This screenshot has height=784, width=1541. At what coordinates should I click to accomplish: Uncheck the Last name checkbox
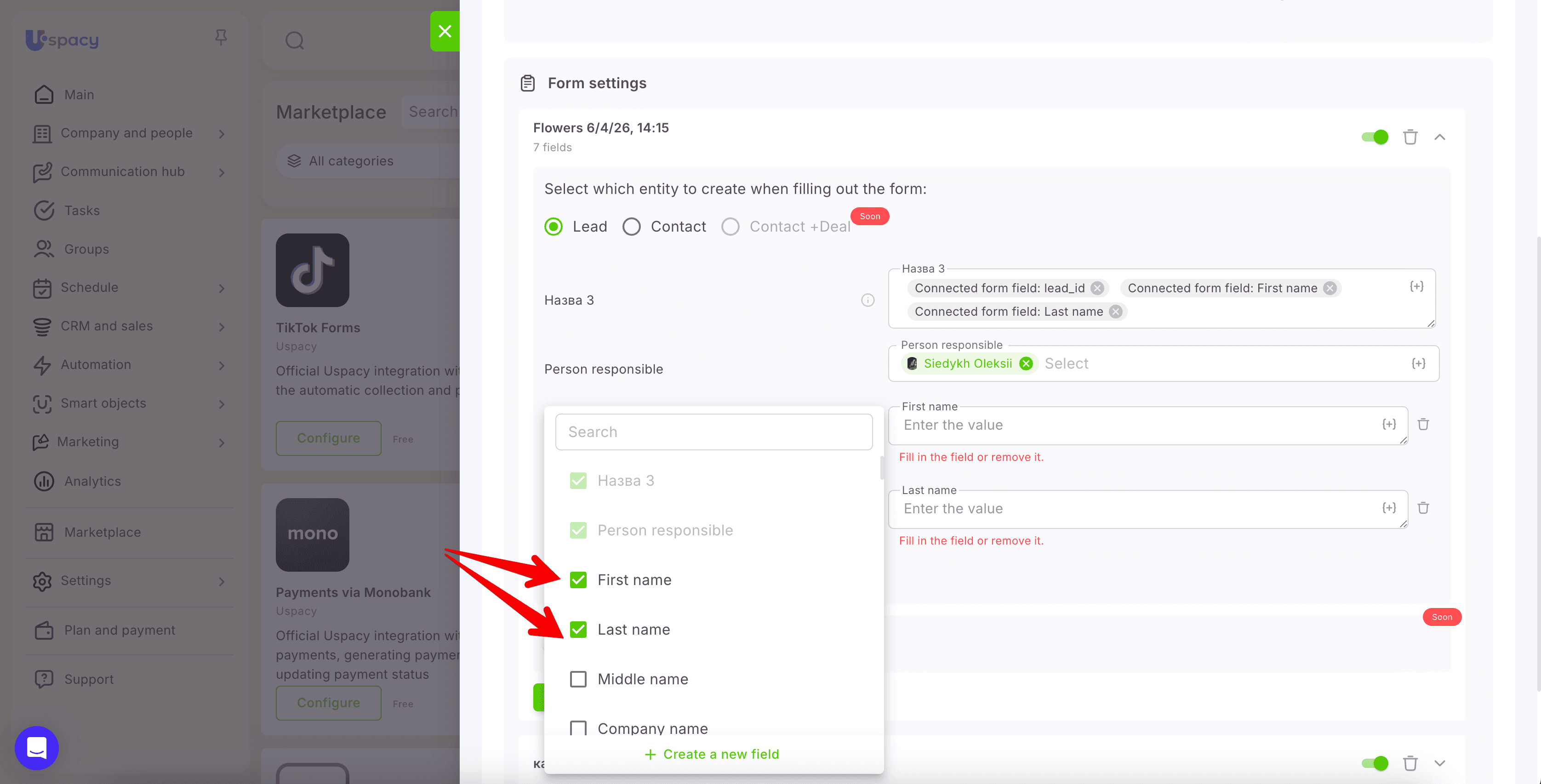pos(578,630)
